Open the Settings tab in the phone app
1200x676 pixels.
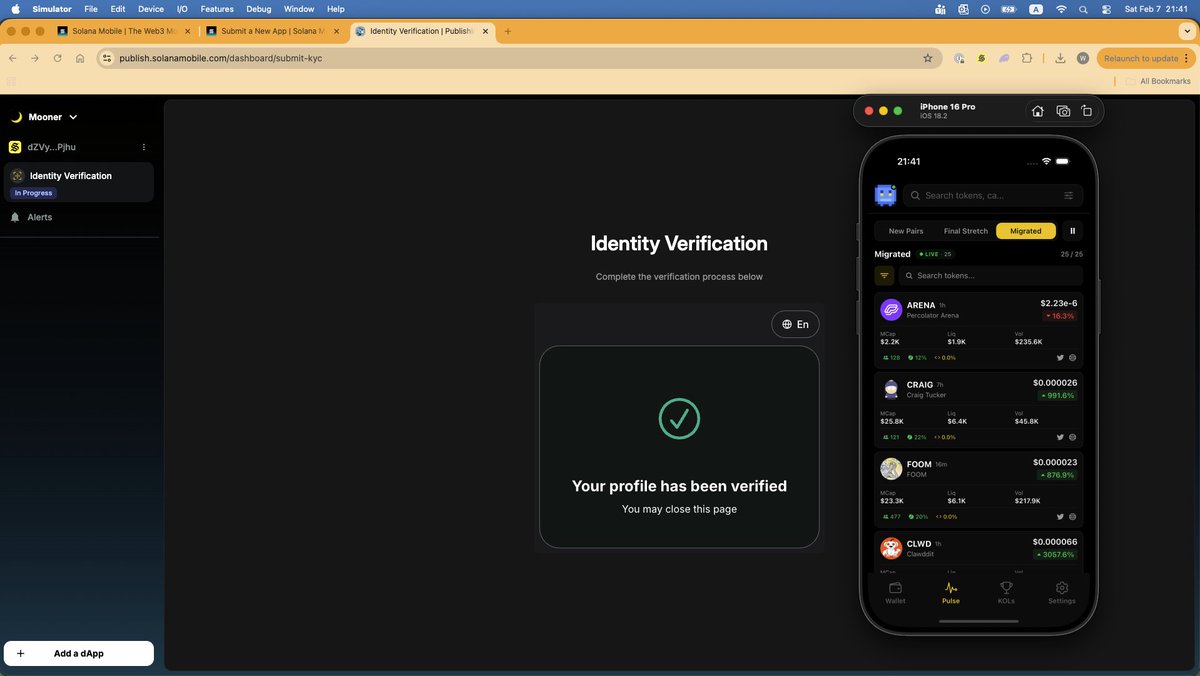(x=1062, y=593)
